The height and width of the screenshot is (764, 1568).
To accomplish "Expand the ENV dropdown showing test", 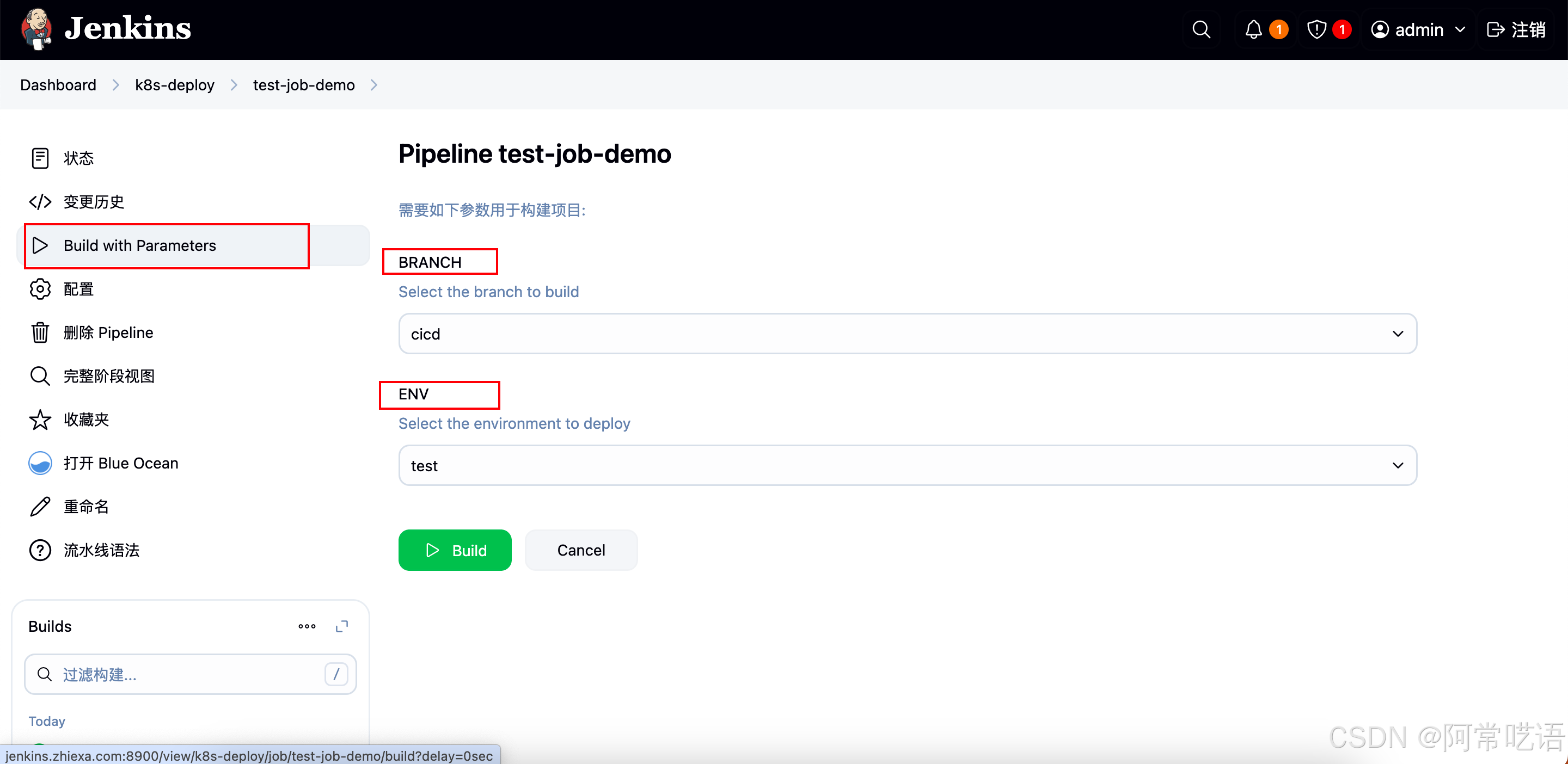I will 907,465.
